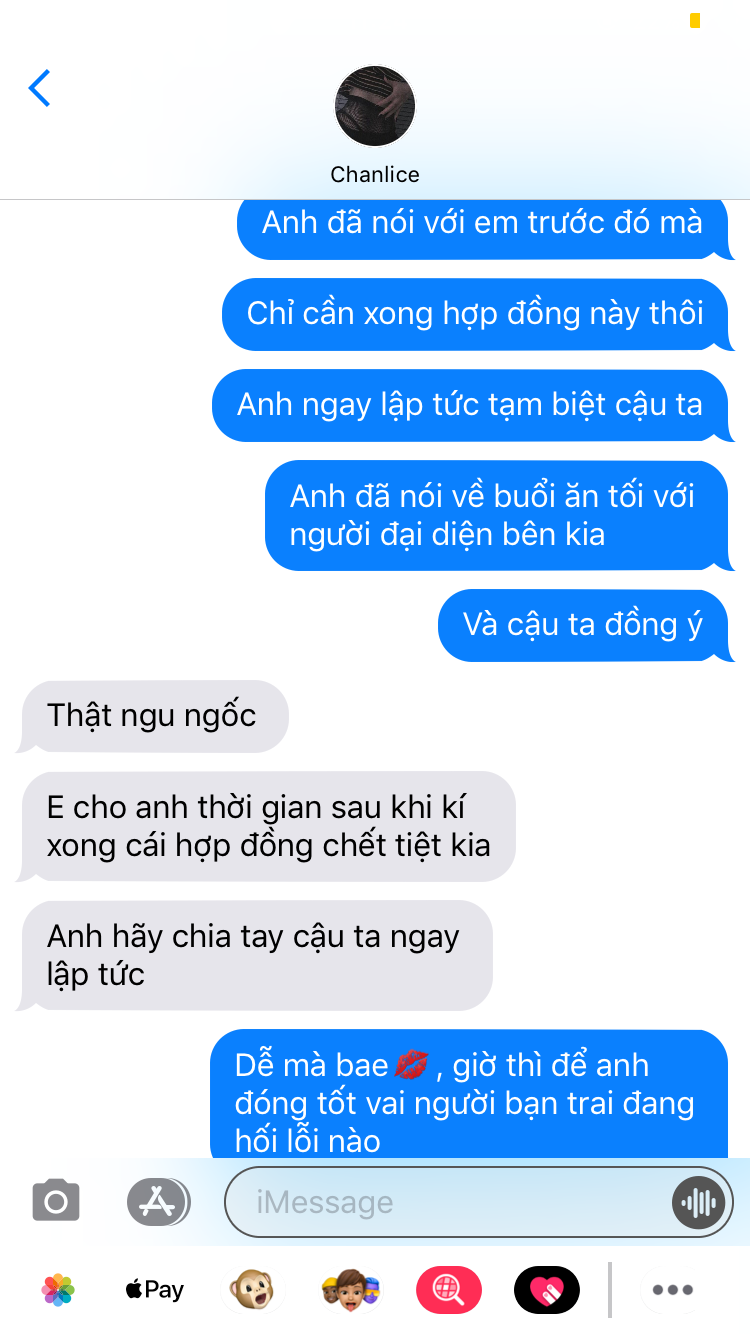Open the App Store apps button

(x=158, y=1201)
